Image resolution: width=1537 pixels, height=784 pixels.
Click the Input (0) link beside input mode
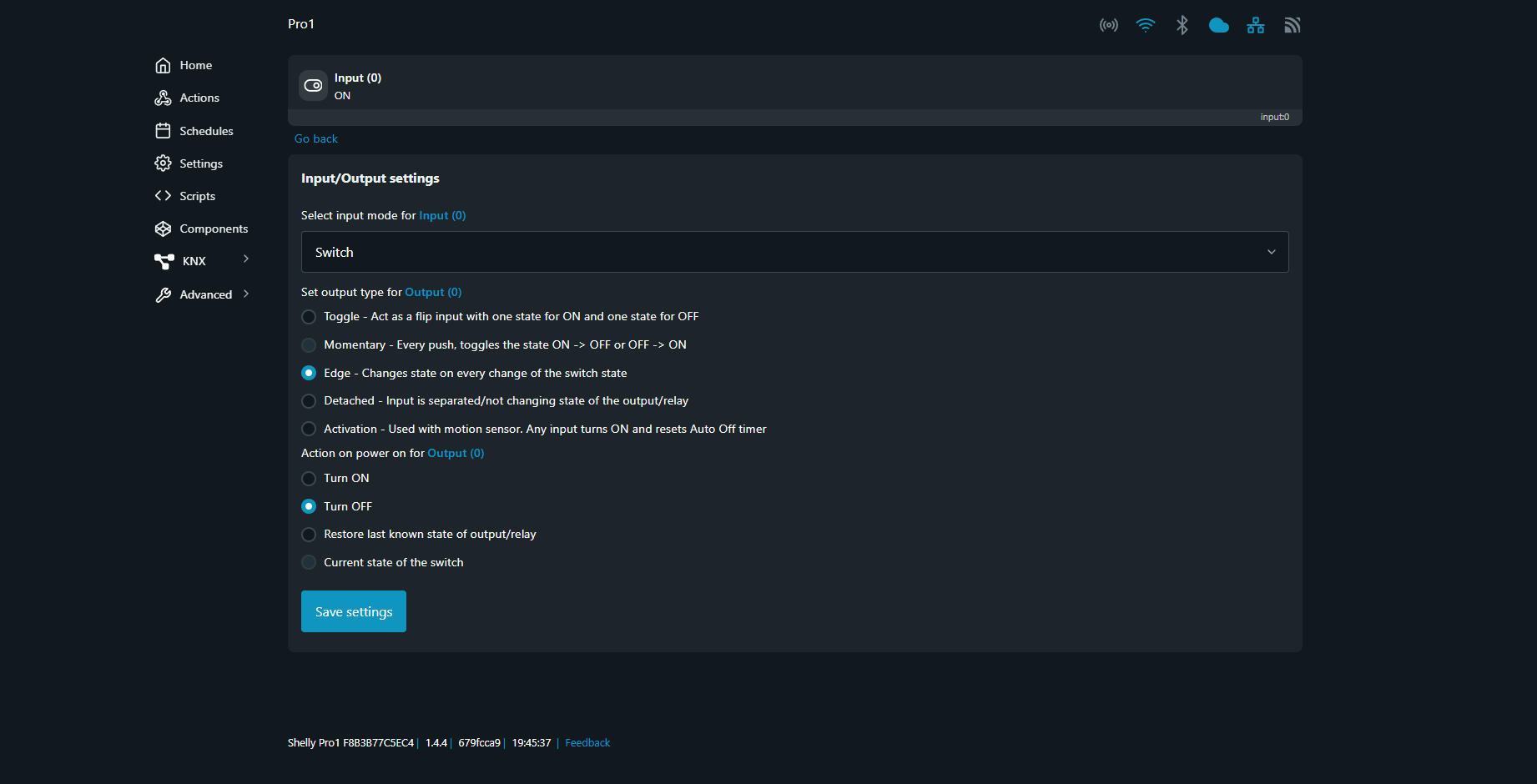tap(442, 215)
